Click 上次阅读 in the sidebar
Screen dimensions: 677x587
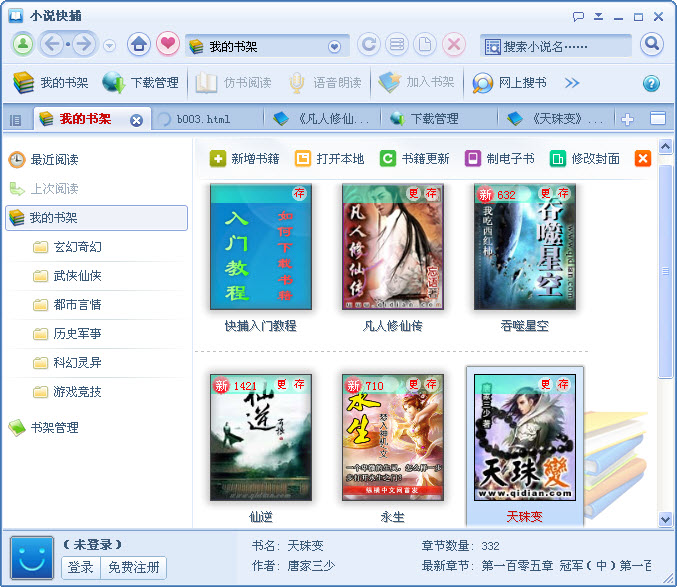tap(44, 189)
